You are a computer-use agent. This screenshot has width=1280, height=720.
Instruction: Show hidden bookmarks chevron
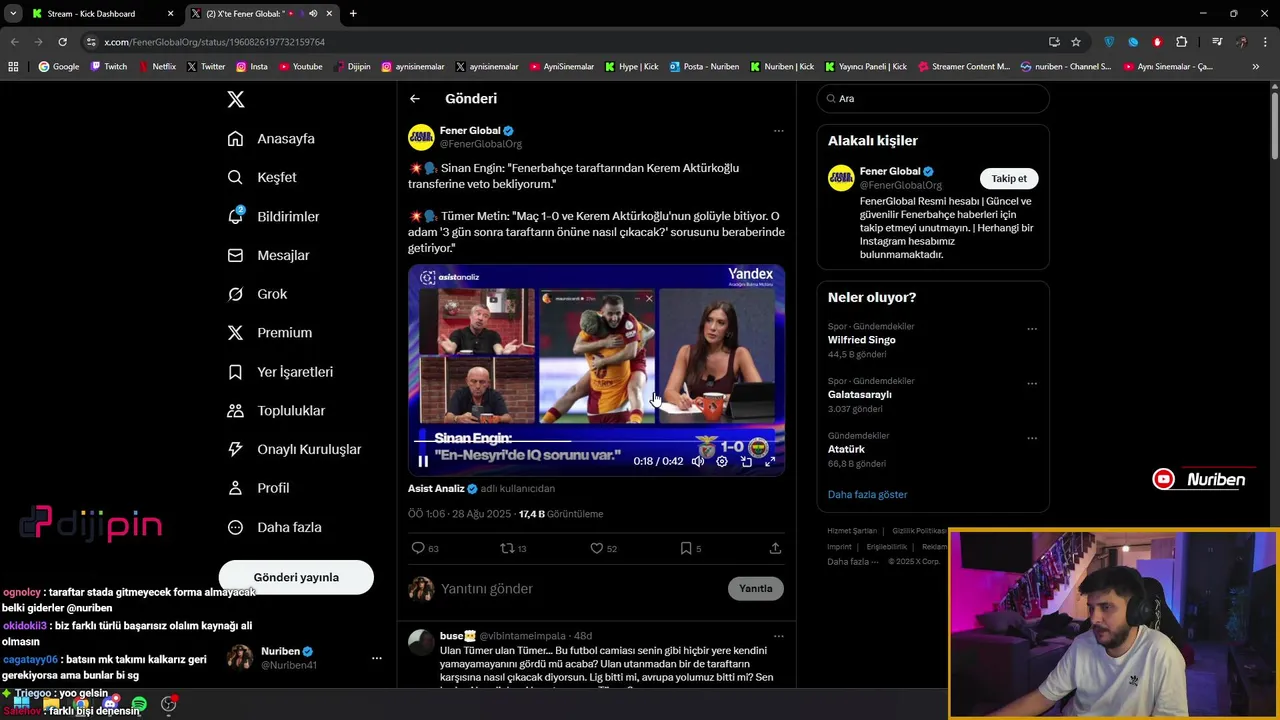coord(1255,67)
